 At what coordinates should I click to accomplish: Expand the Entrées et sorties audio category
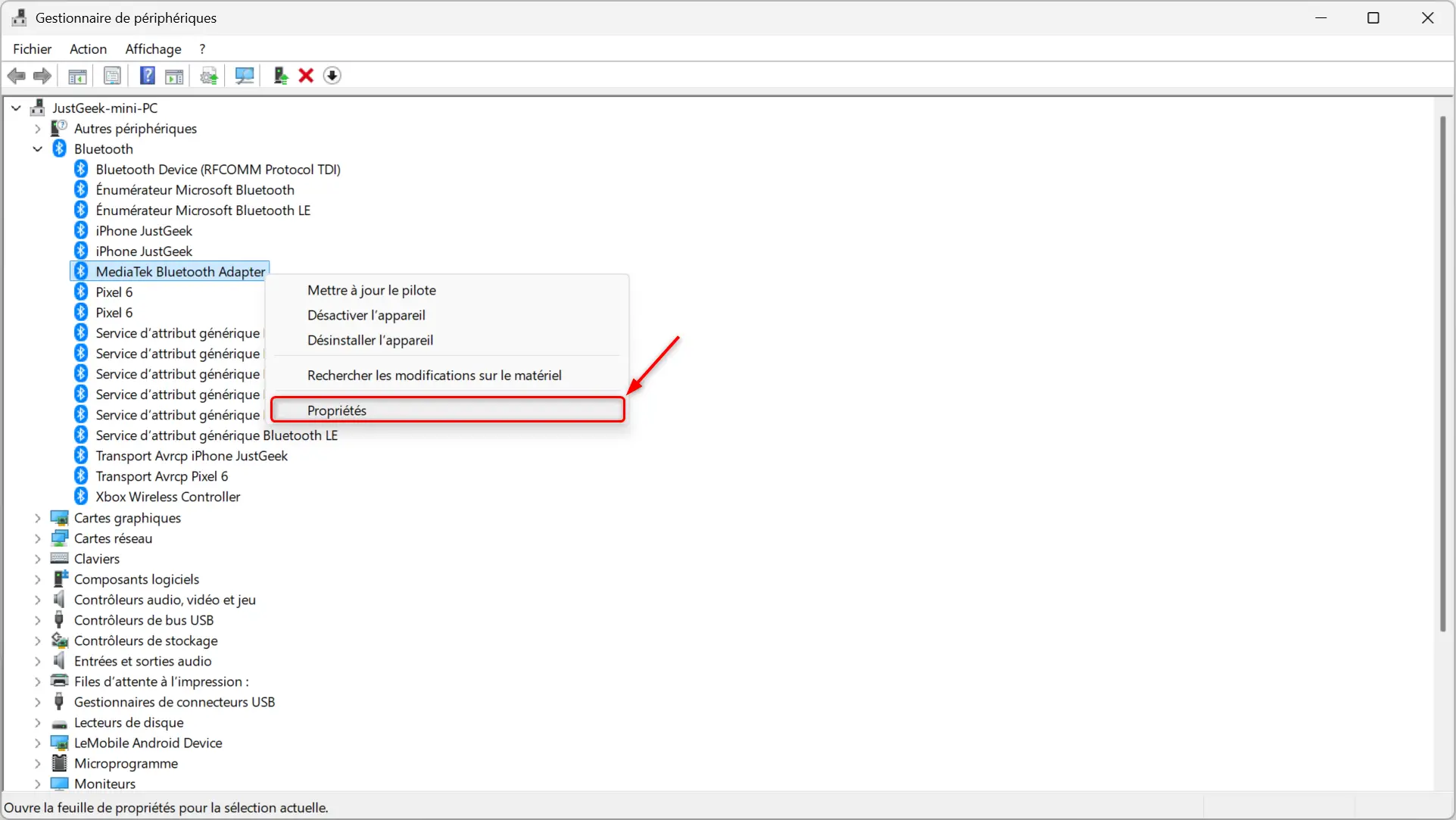(37, 661)
